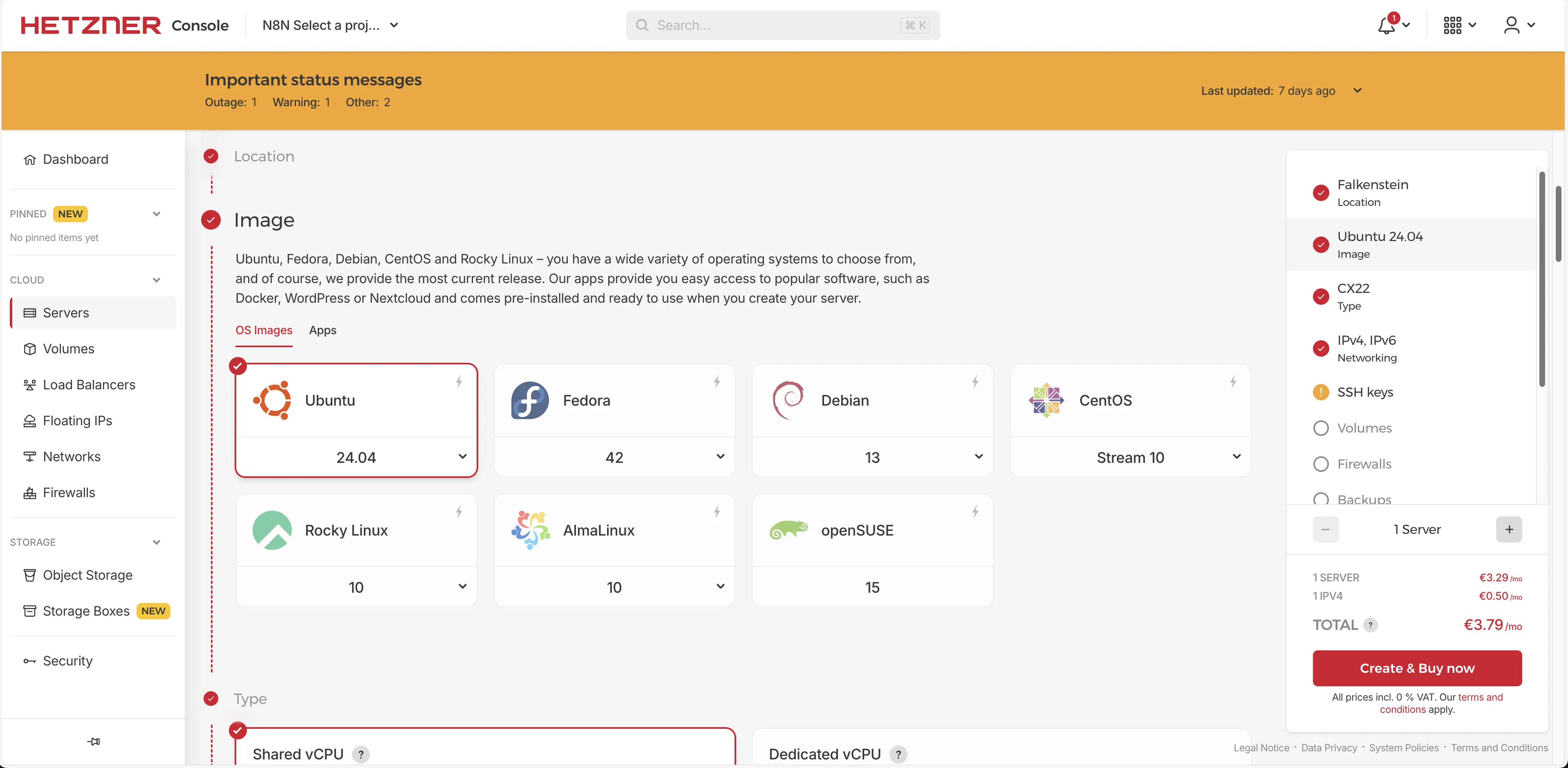Expand the important status messages banner
The image size is (1568, 768).
1357,91
